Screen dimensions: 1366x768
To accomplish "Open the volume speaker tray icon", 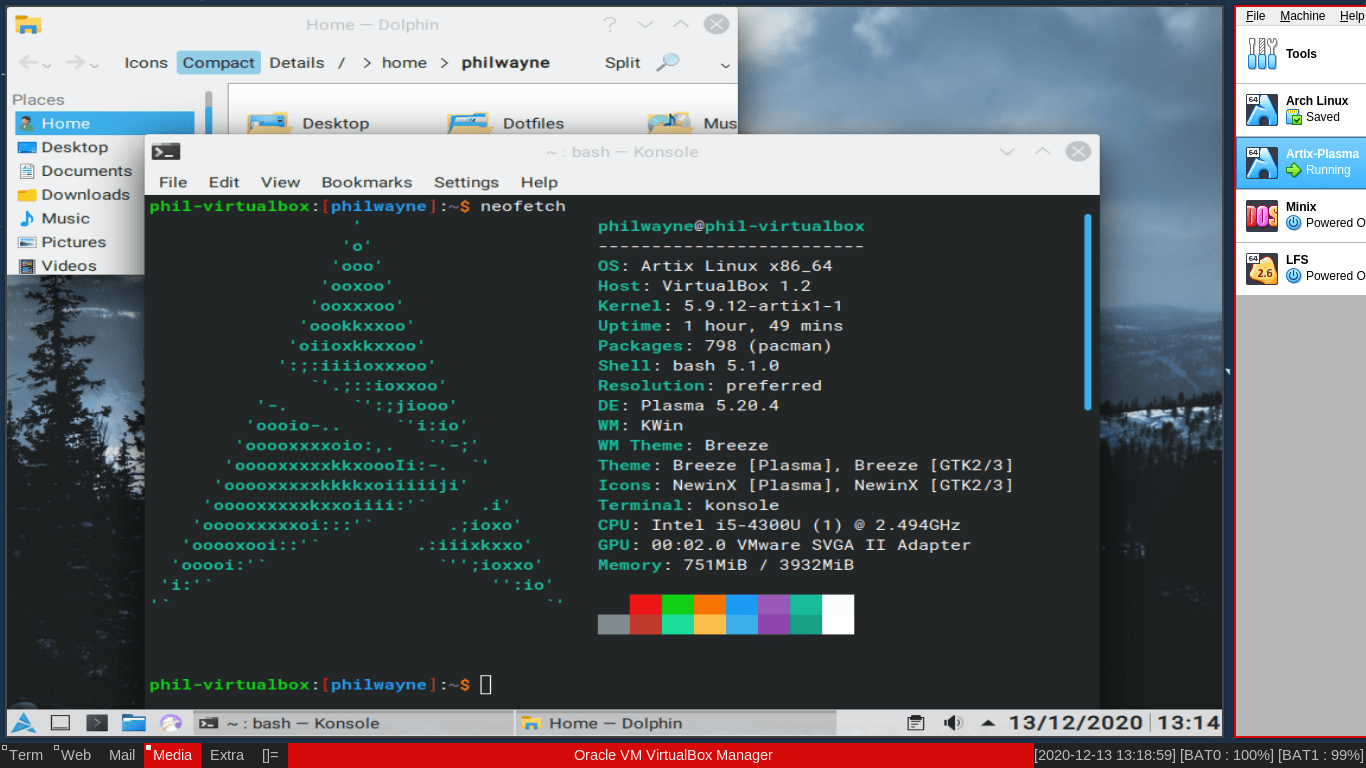I will click(x=953, y=723).
